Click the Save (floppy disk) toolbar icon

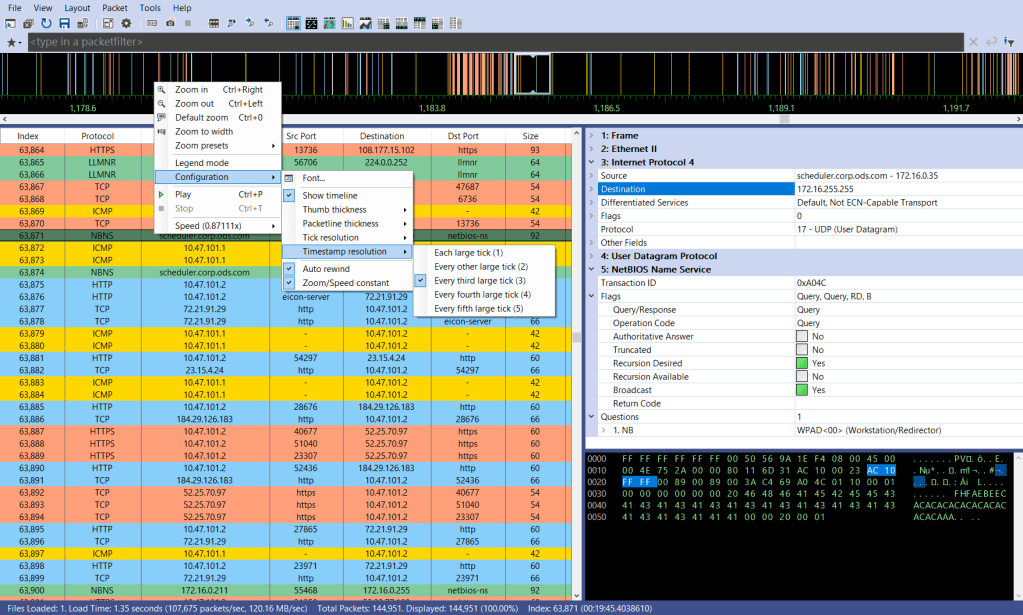[64, 23]
